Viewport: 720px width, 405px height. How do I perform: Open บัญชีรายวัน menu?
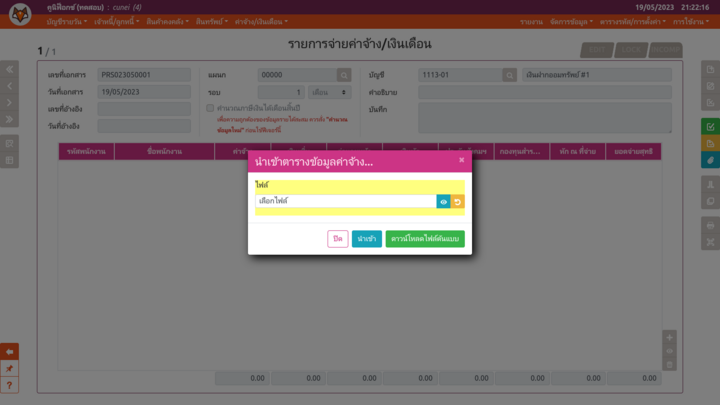67,22
